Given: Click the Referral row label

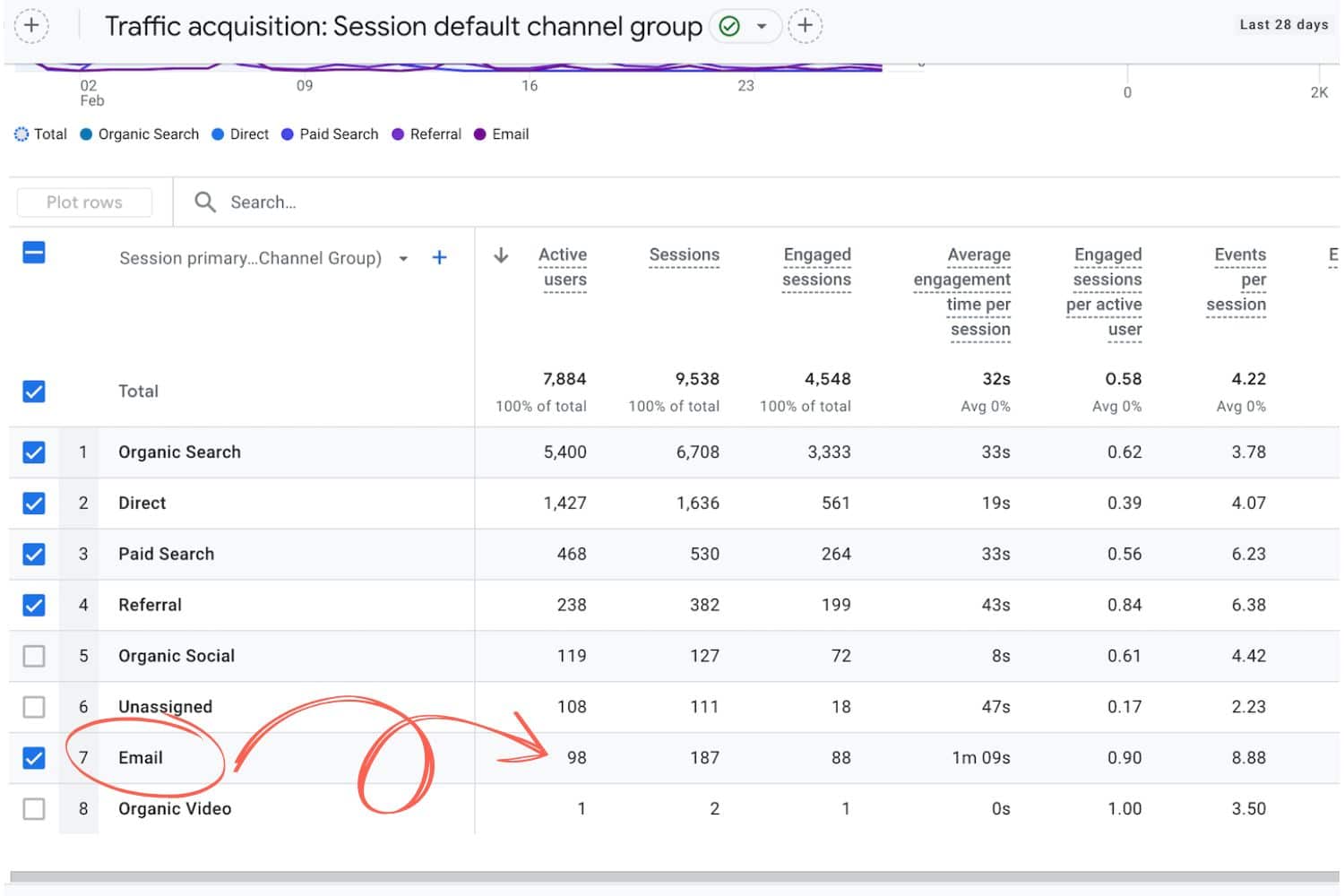Looking at the screenshot, I should coord(150,606).
